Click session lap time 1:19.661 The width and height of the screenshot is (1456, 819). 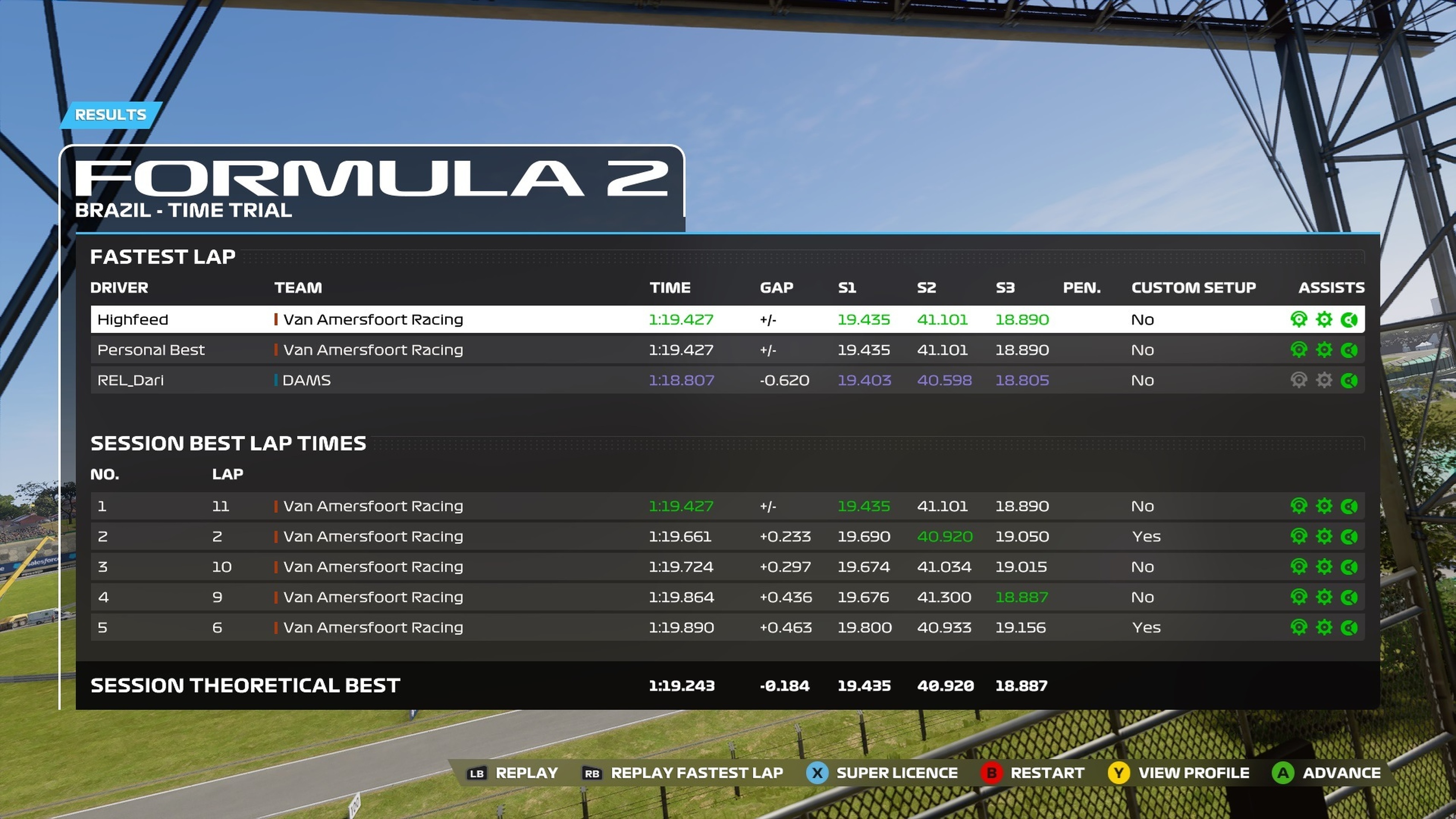click(x=680, y=536)
